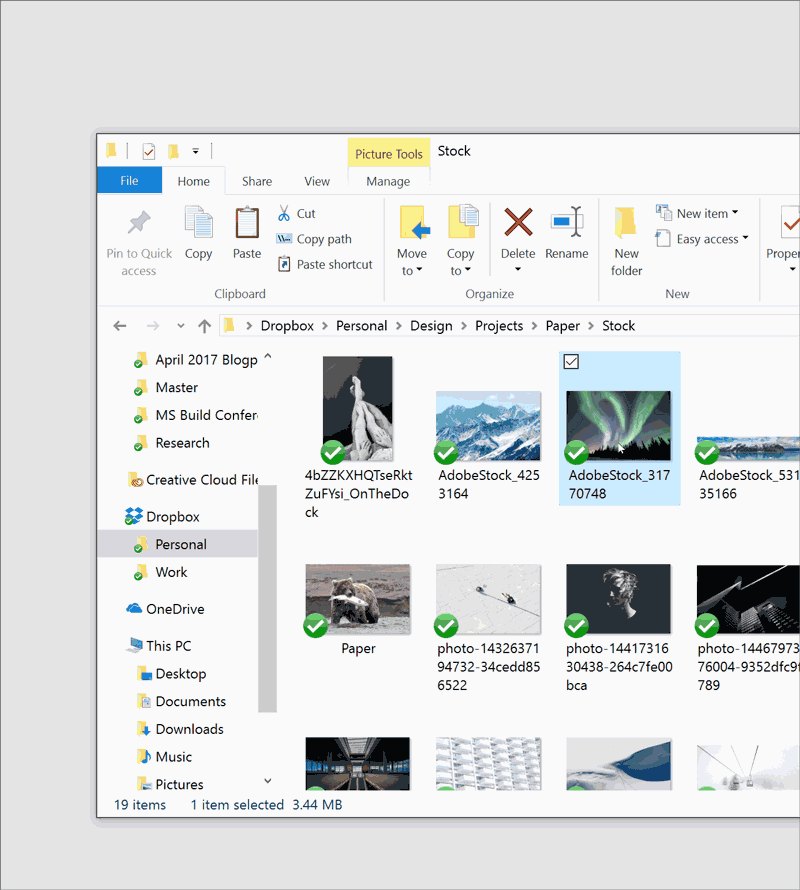Click Dropbox in the address path
The image size is (800, 890).
(x=287, y=326)
